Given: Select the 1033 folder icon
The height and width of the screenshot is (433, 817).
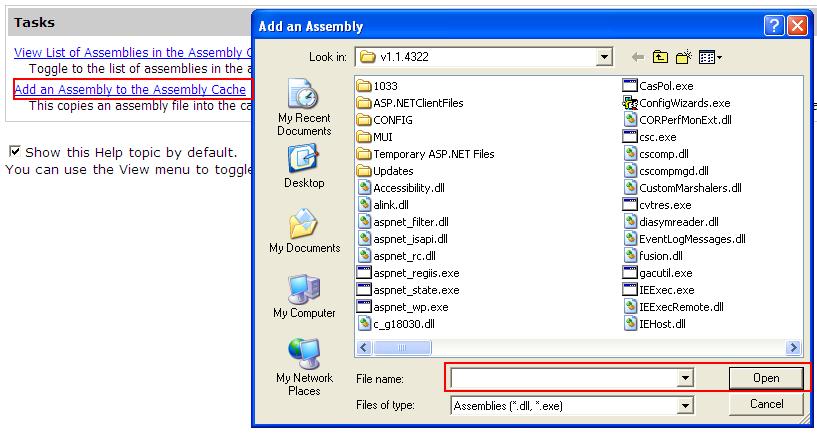Looking at the screenshot, I should (x=364, y=85).
